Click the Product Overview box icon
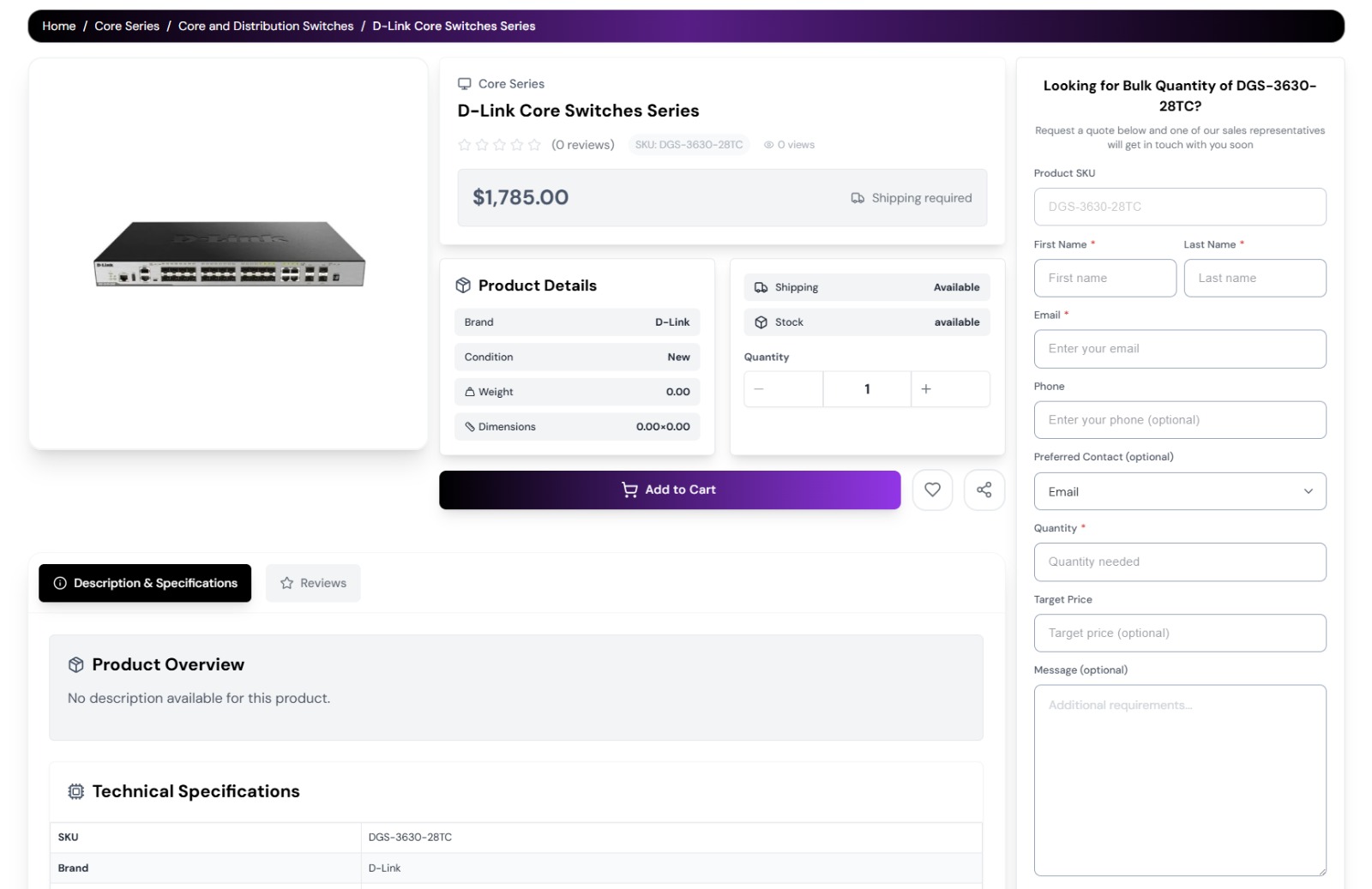Screen dimensions: 1372x889 (76, 664)
